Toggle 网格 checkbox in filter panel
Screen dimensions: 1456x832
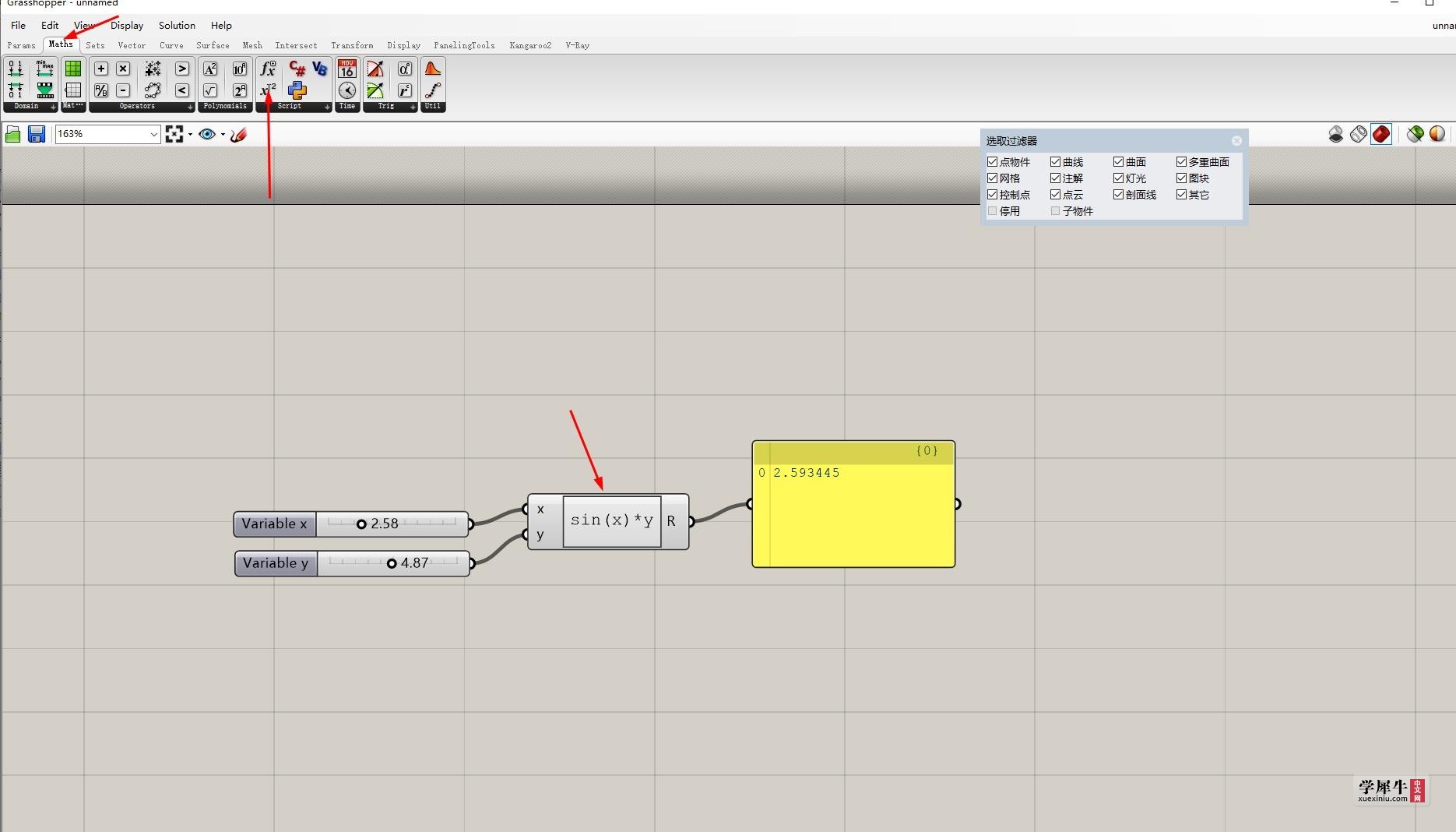pos(992,178)
